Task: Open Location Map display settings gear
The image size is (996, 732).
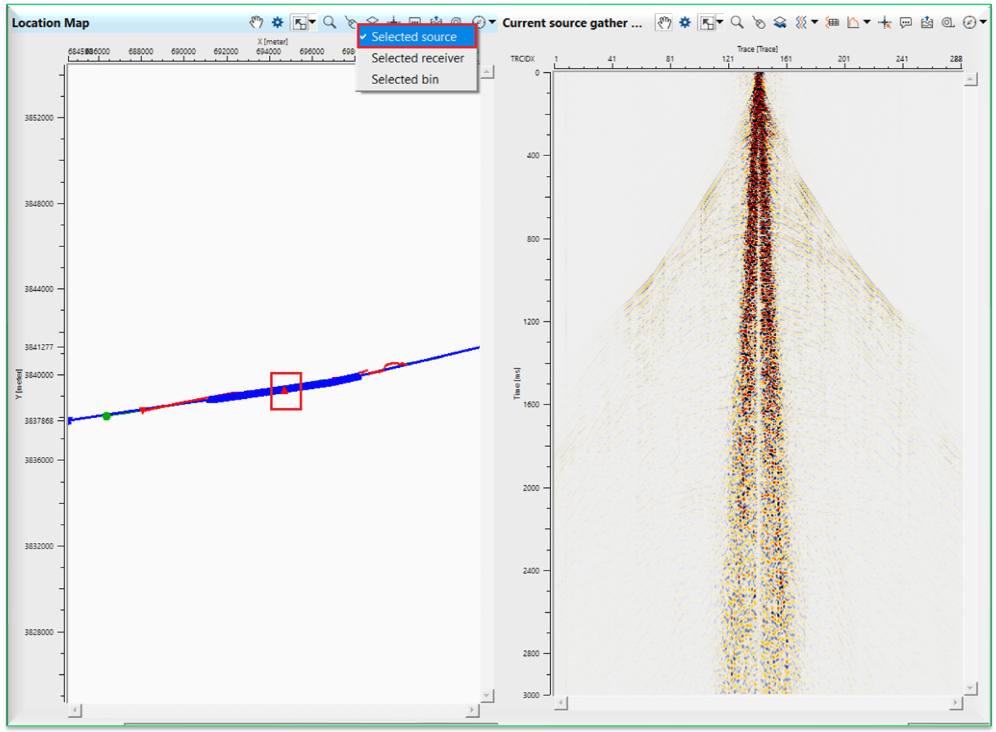Action: 278,22
